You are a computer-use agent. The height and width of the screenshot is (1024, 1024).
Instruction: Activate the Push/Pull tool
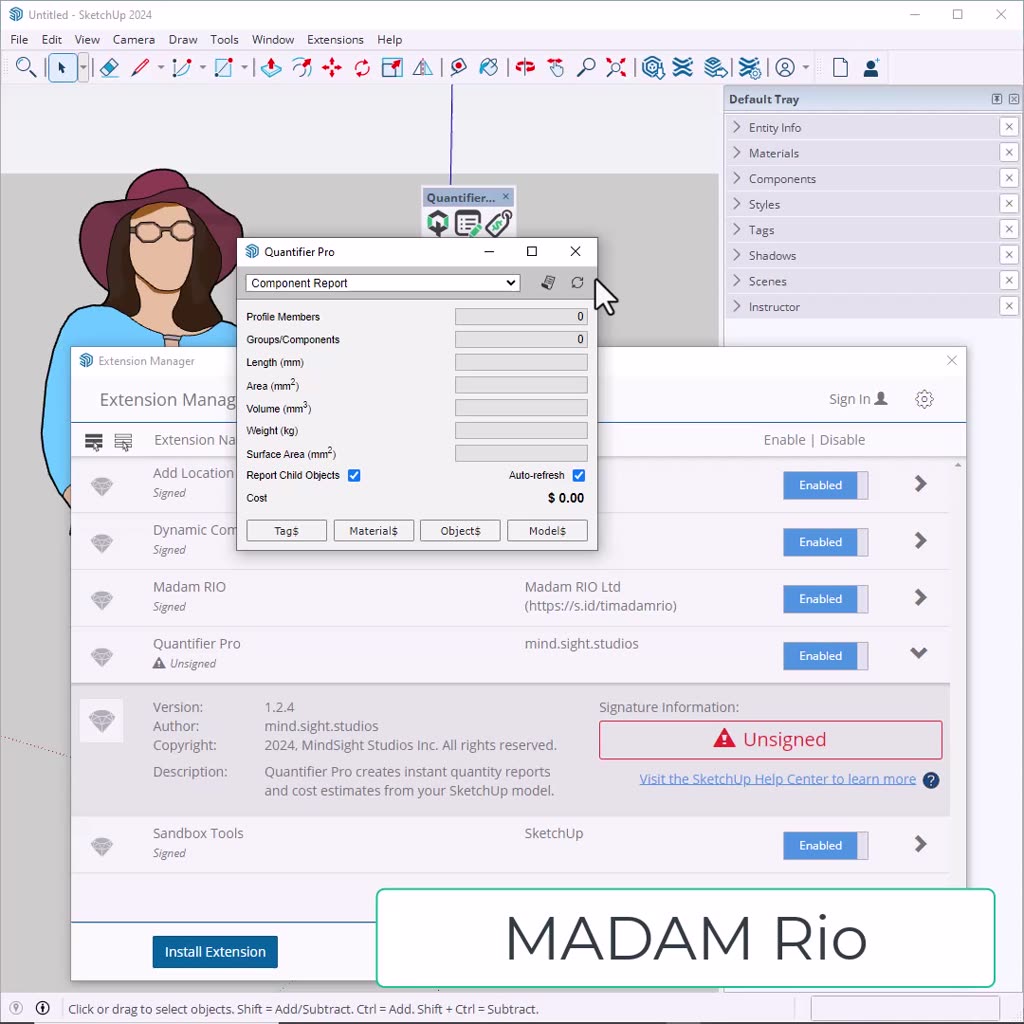click(x=271, y=67)
